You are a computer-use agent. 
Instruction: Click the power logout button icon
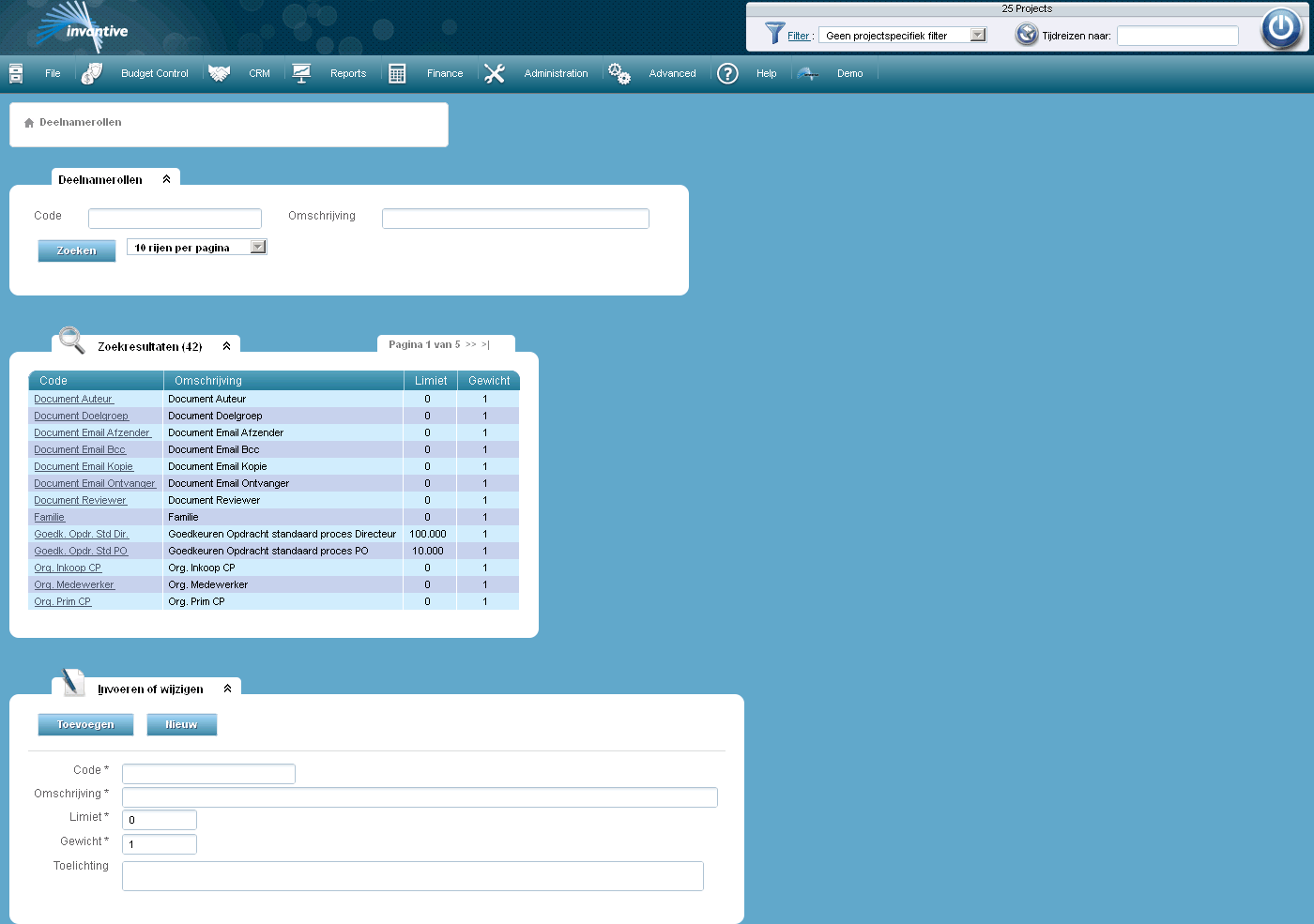(x=1281, y=27)
